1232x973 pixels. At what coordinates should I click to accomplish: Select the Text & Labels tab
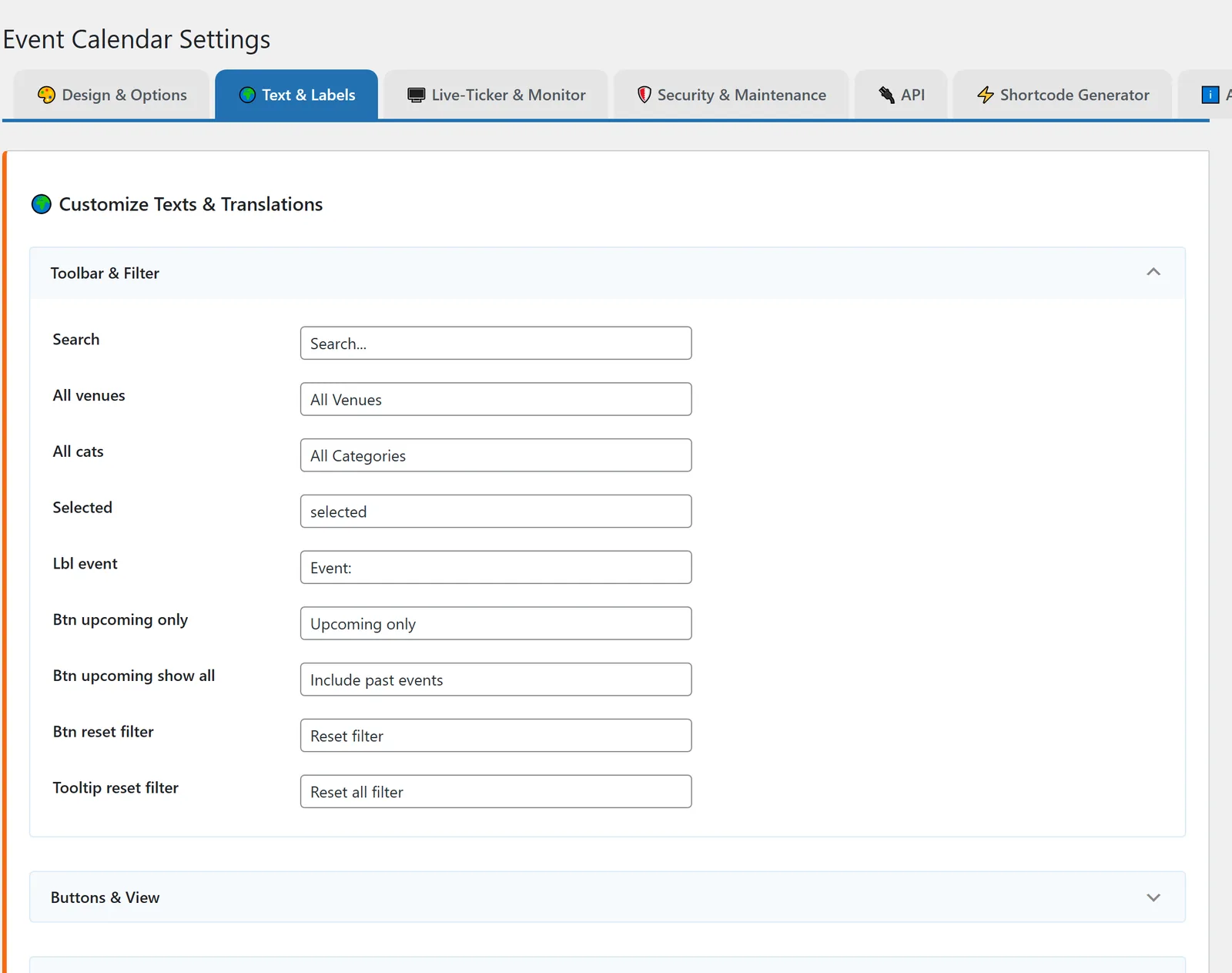296,95
